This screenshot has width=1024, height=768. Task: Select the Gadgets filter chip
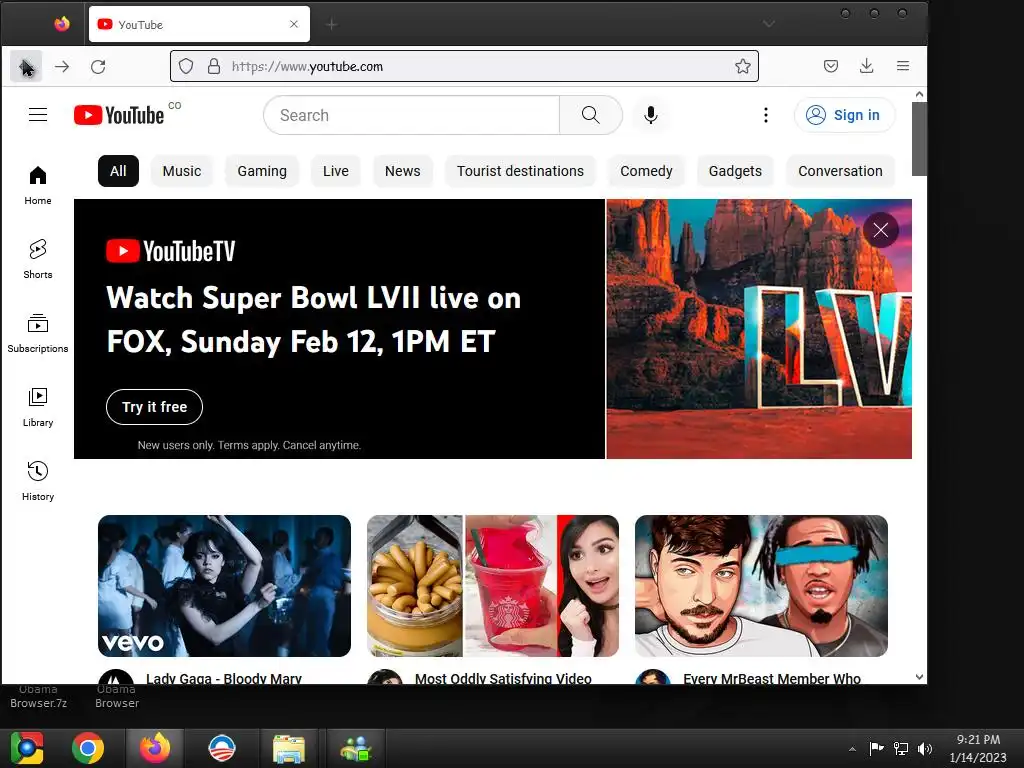(735, 171)
